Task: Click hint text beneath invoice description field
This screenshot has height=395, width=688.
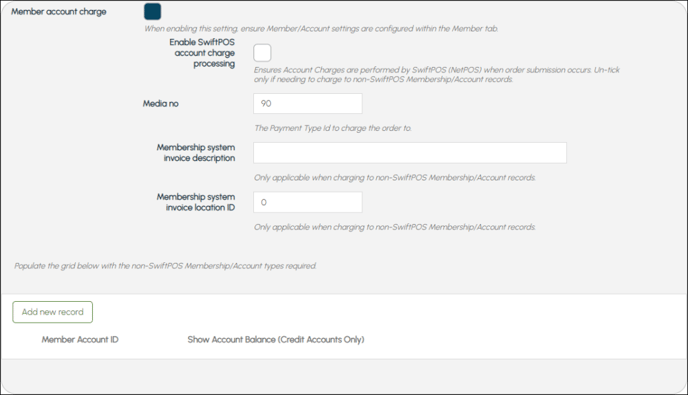Action: coord(395,178)
